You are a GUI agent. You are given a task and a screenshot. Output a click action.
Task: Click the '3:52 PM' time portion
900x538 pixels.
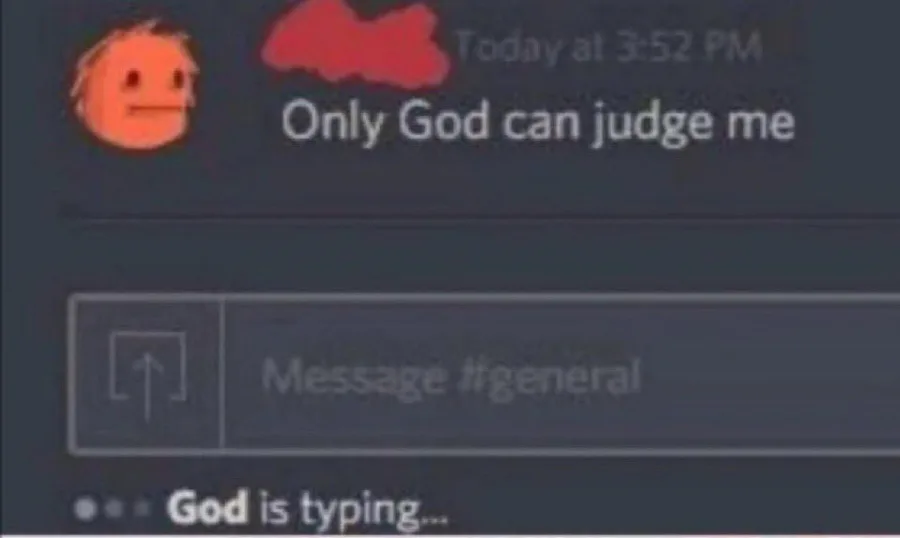click(x=689, y=47)
